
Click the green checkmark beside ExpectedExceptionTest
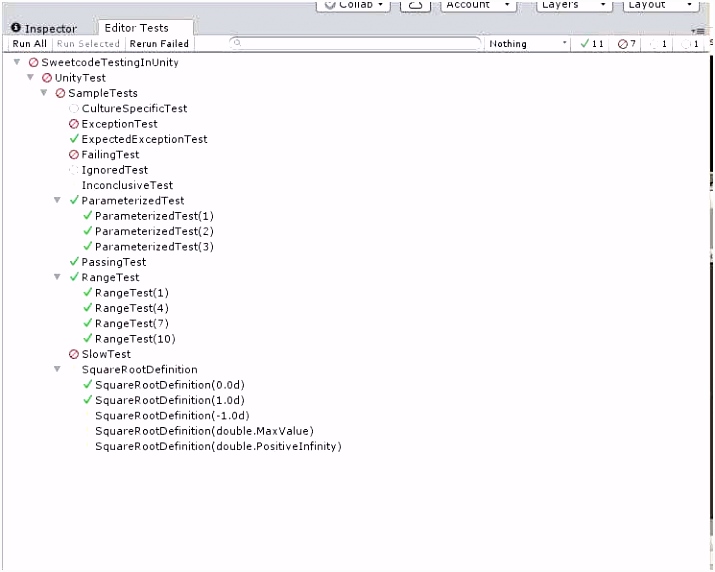(x=74, y=139)
